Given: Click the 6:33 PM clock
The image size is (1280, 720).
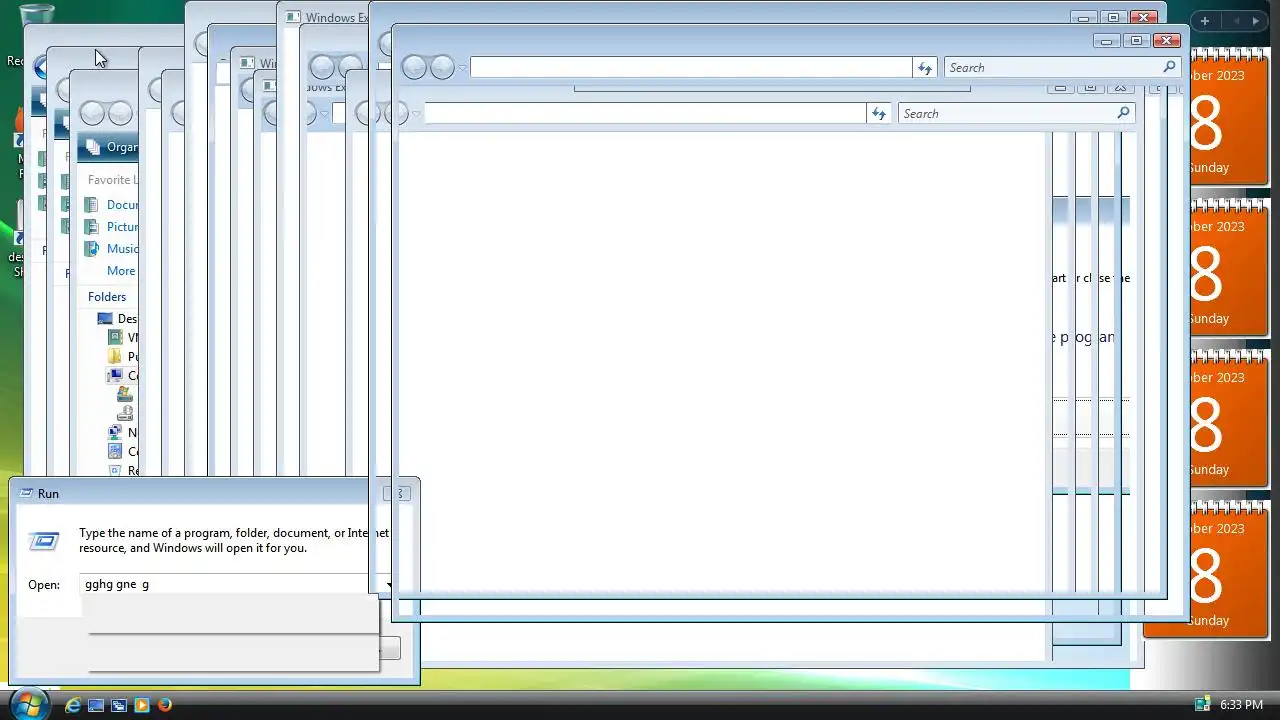Looking at the screenshot, I should pyautogui.click(x=1241, y=705).
